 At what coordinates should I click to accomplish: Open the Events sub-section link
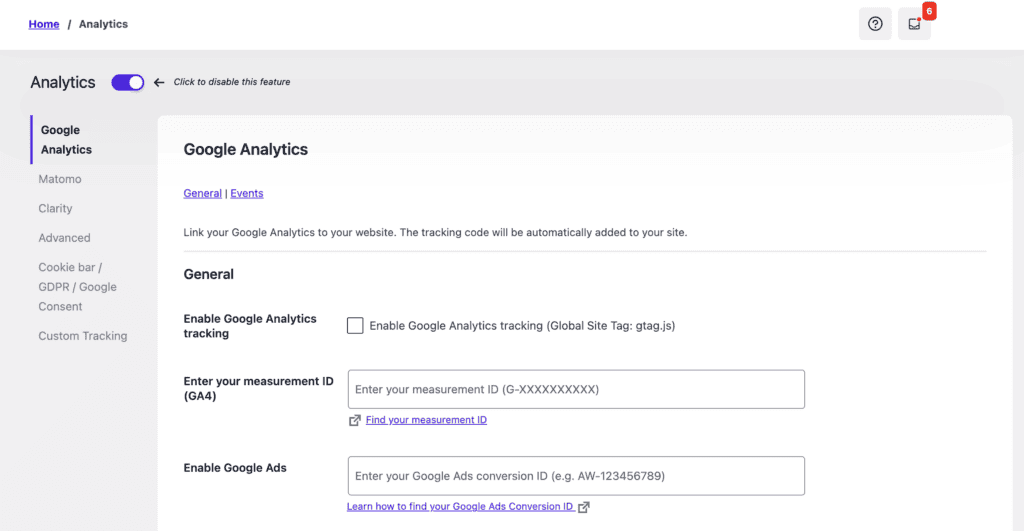pos(247,193)
